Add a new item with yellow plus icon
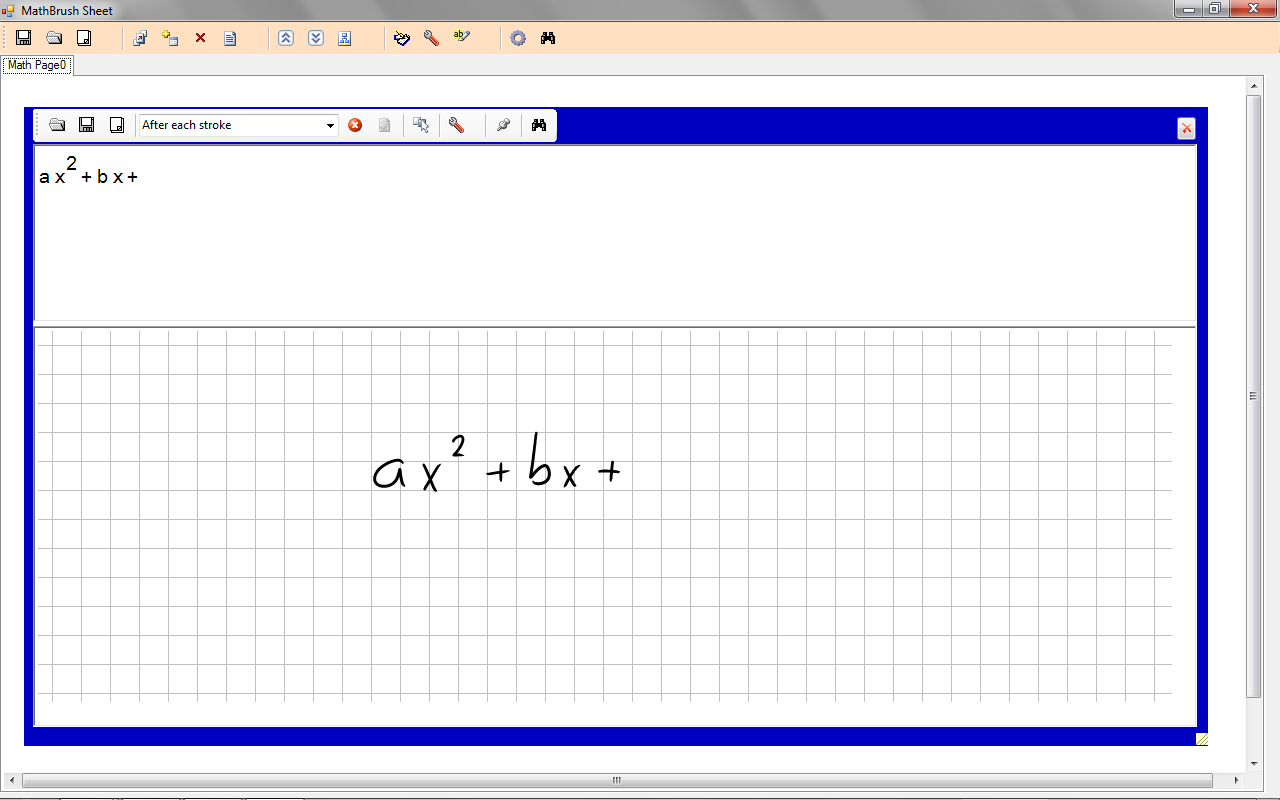The width and height of the screenshot is (1280, 800). (x=170, y=38)
